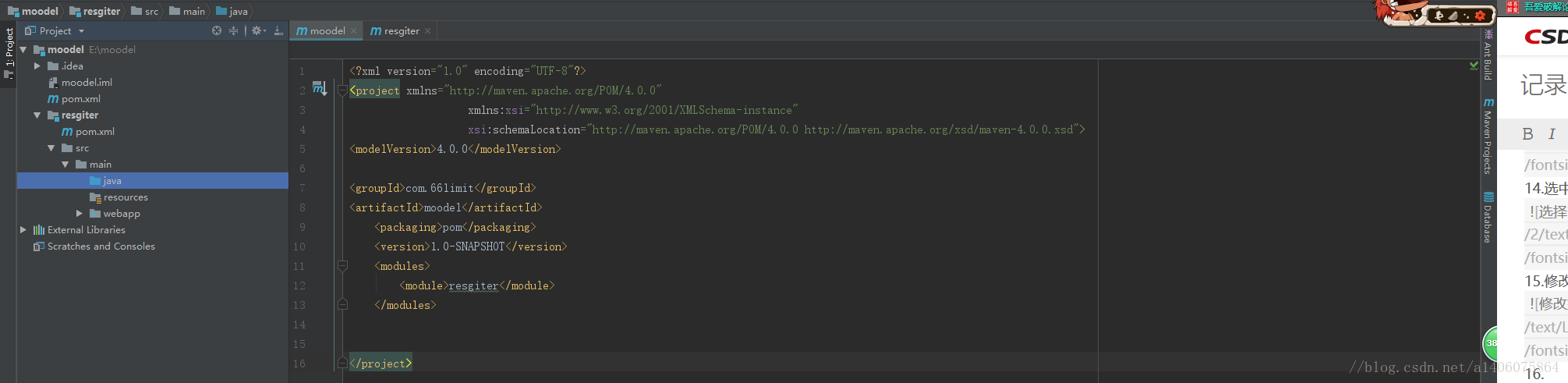Select moodel.iml in project tree
The height and width of the screenshot is (383, 1568).
coord(87,83)
